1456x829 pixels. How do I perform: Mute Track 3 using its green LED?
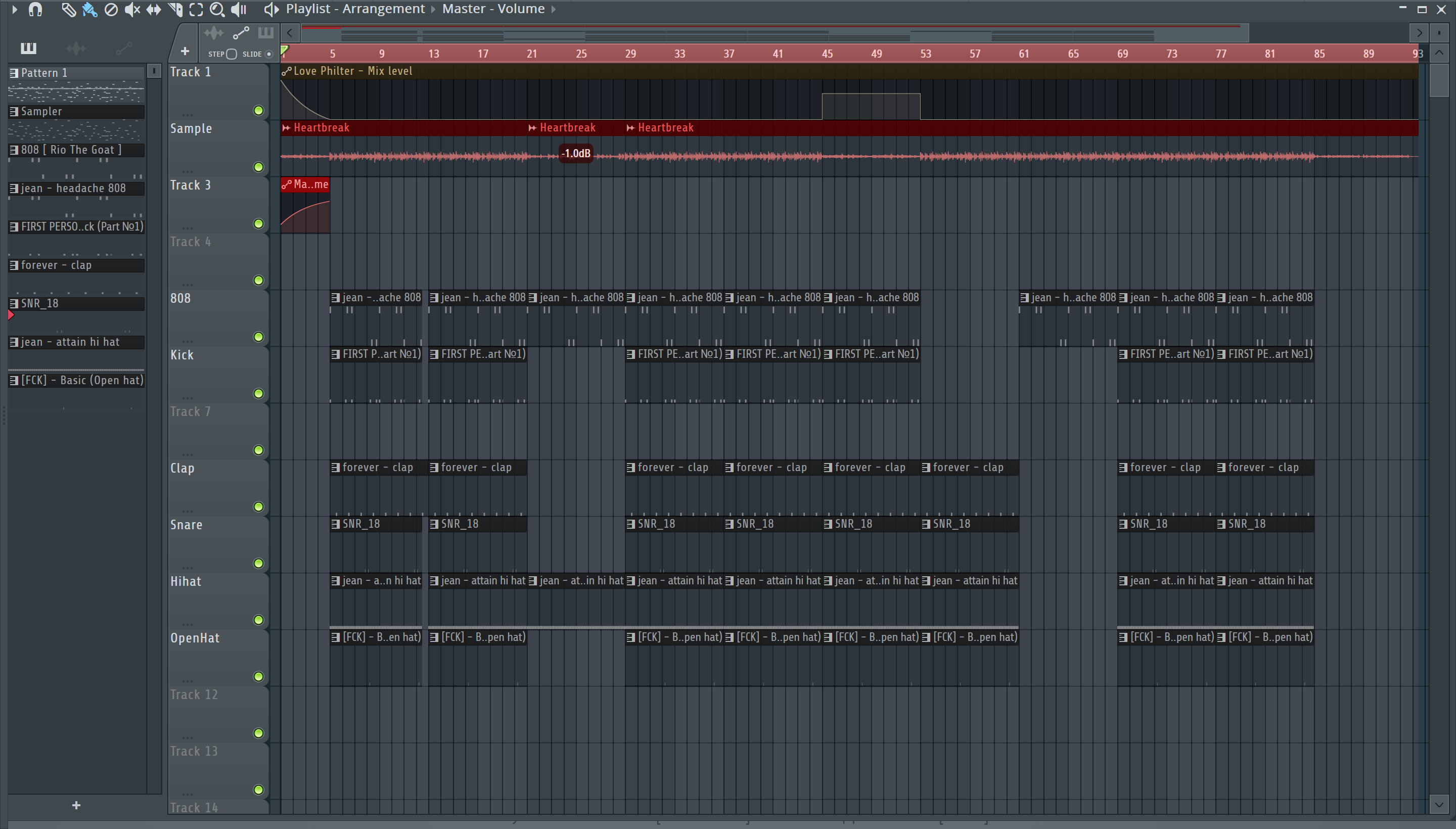[258, 224]
